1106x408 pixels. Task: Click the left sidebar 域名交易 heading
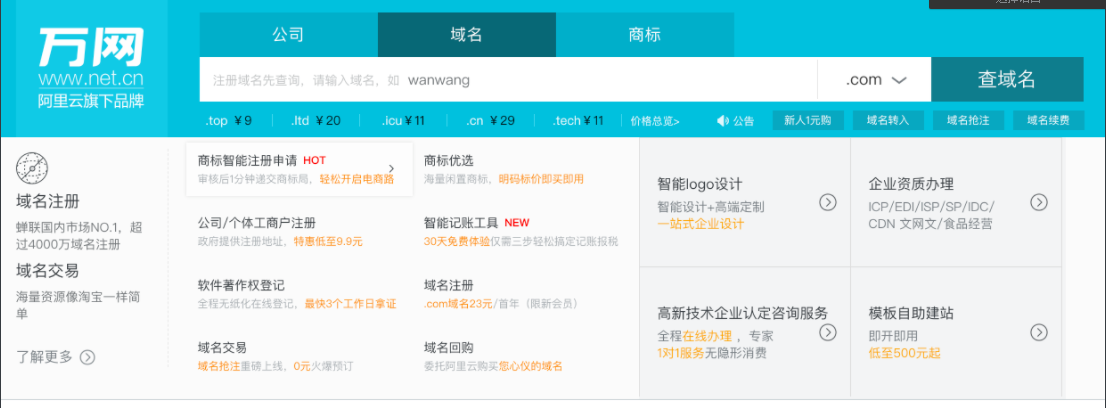point(47,270)
